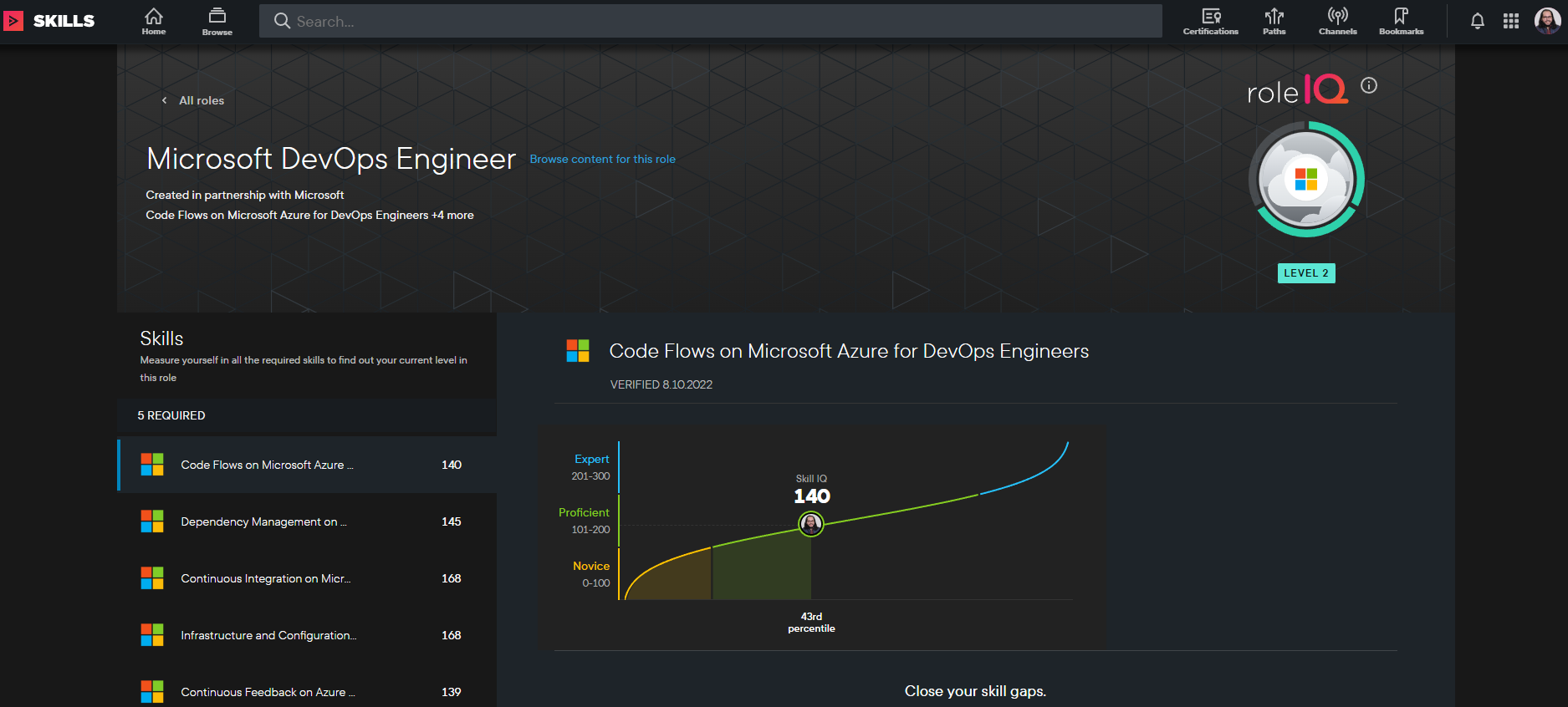Screen dimensions: 1568x707
Task: Click score 139 for Continuous Feedback
Action: [452, 692]
